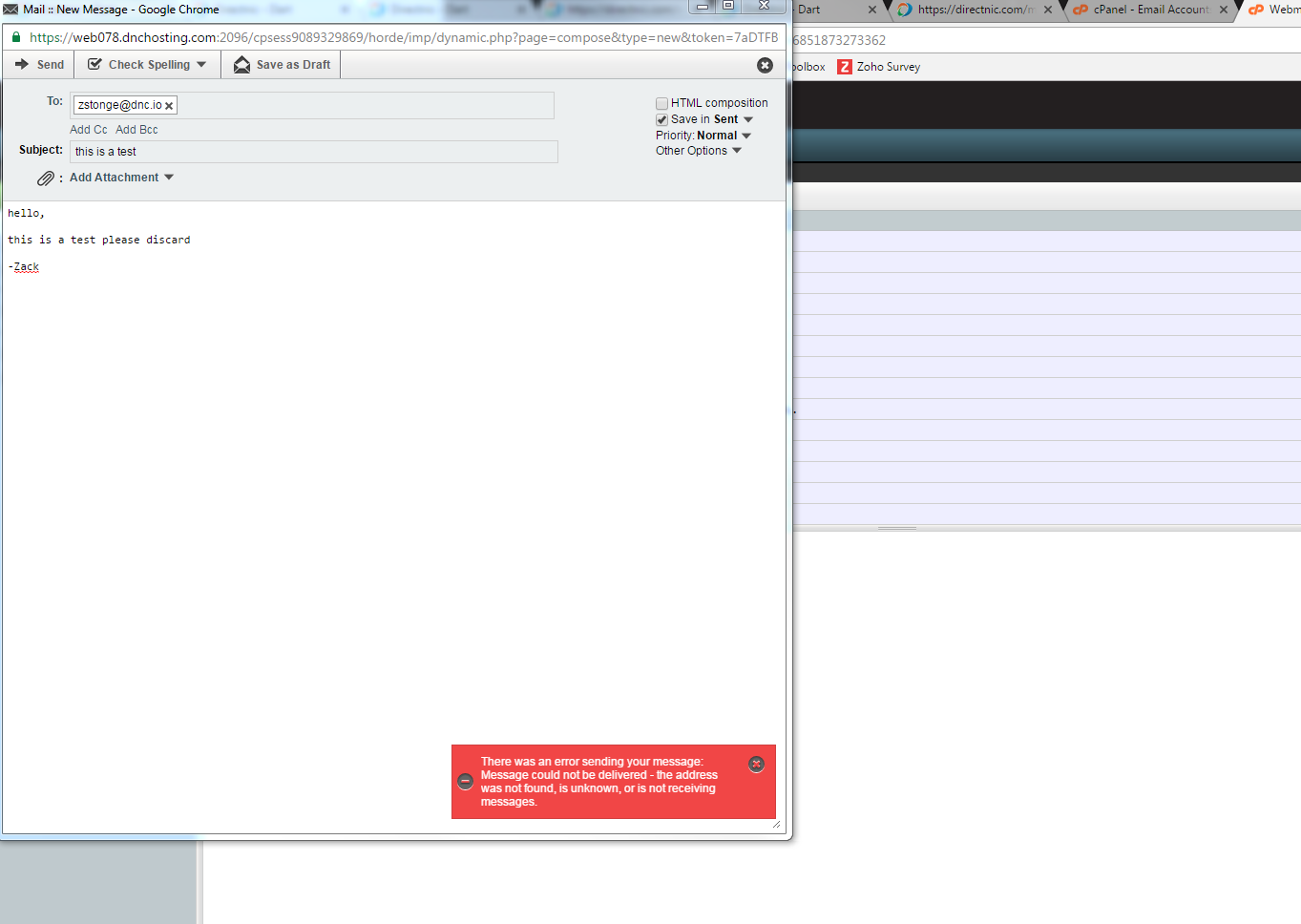Click the paperclip attachment icon
The height and width of the screenshot is (924, 1301).
point(45,178)
